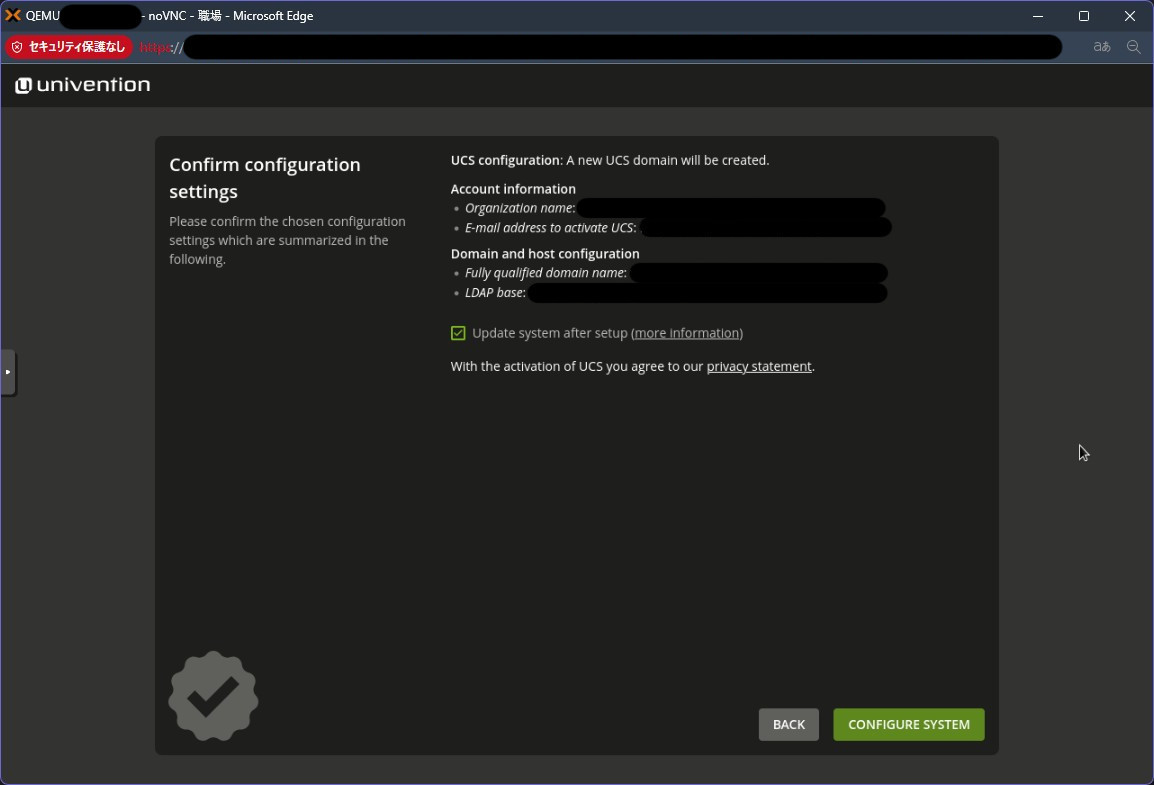Maximize the Microsoft Edge window
The width and height of the screenshot is (1154, 785).
pos(1083,15)
